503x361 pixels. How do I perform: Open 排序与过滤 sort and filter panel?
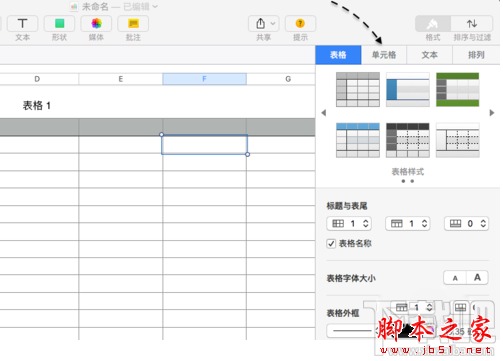pos(472,24)
